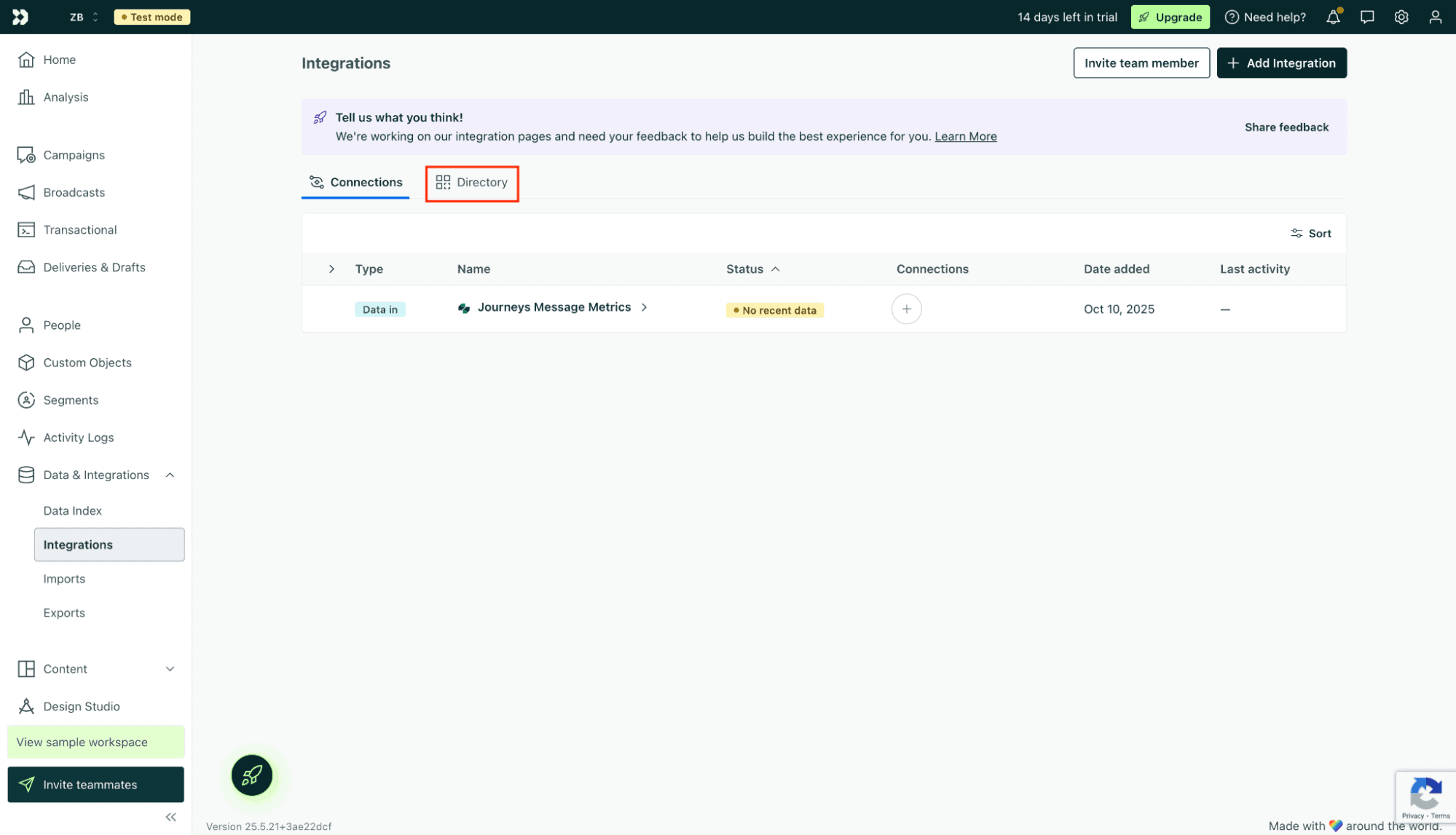Open the Home section
The image size is (1456, 835).
59,60
